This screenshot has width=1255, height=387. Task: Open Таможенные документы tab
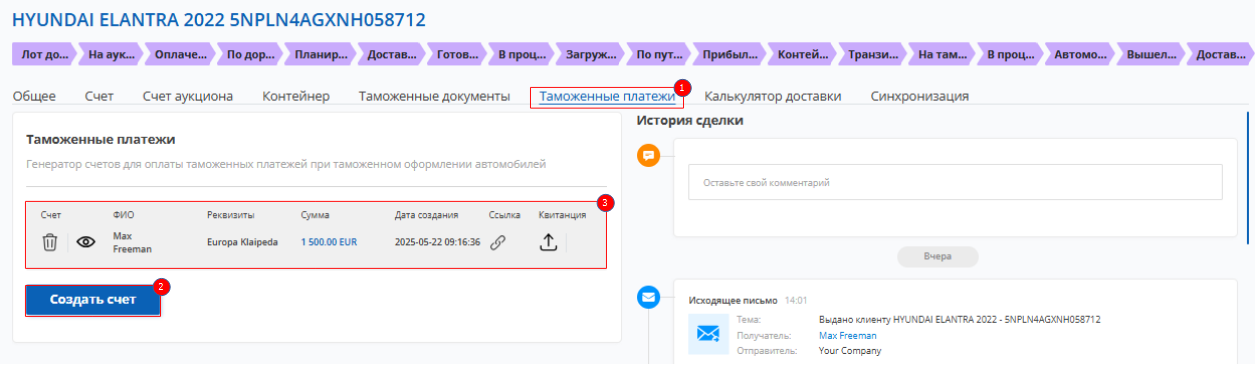point(434,96)
